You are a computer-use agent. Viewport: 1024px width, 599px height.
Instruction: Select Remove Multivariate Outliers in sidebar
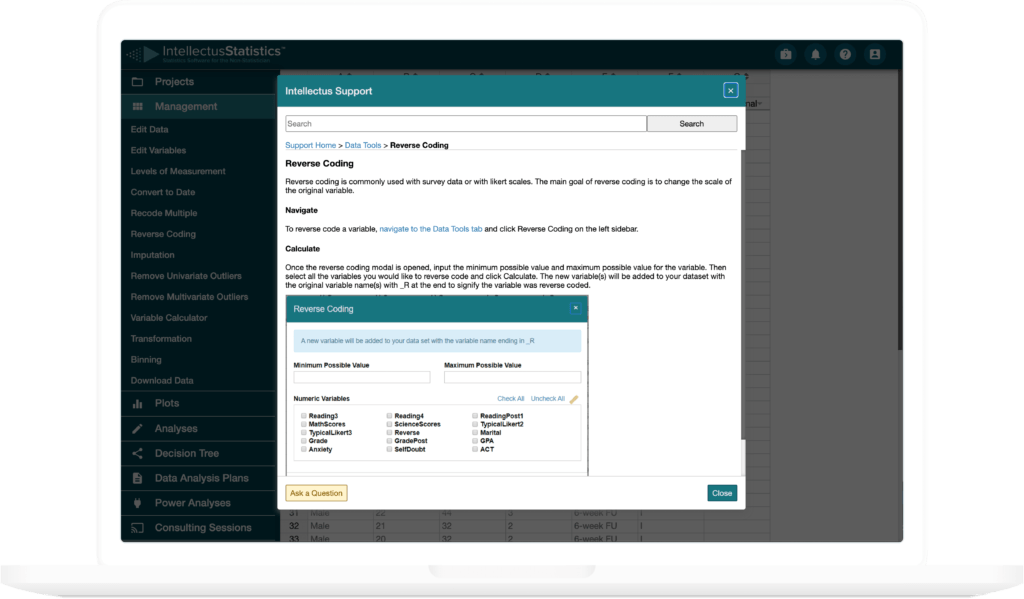(x=189, y=297)
